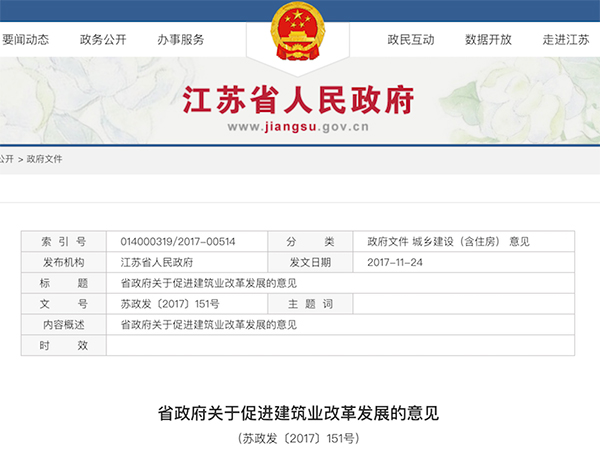
Task: Select 办事服务 in the navigation bar
Action: point(180,40)
